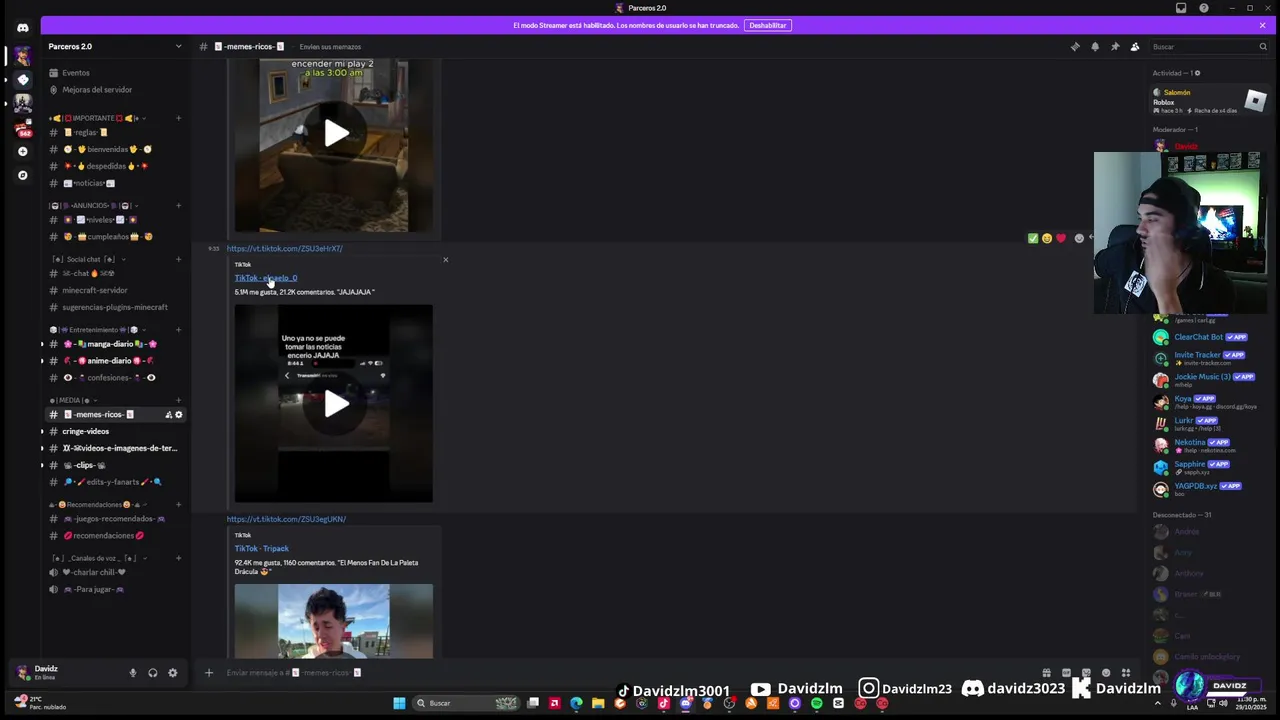The image size is (1280, 720).
Task: Open the help question mark icon
Action: click(1204, 8)
